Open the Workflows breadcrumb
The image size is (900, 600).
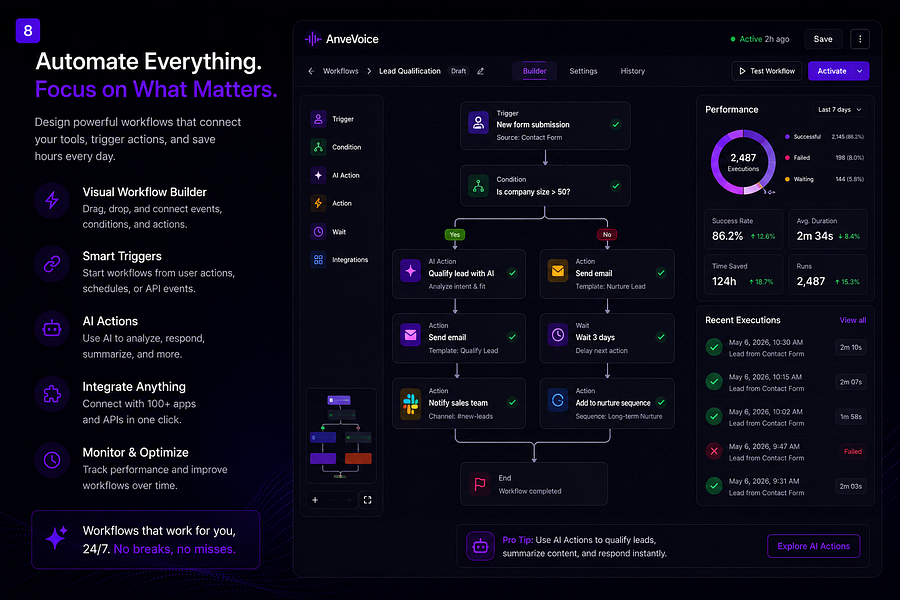point(340,71)
